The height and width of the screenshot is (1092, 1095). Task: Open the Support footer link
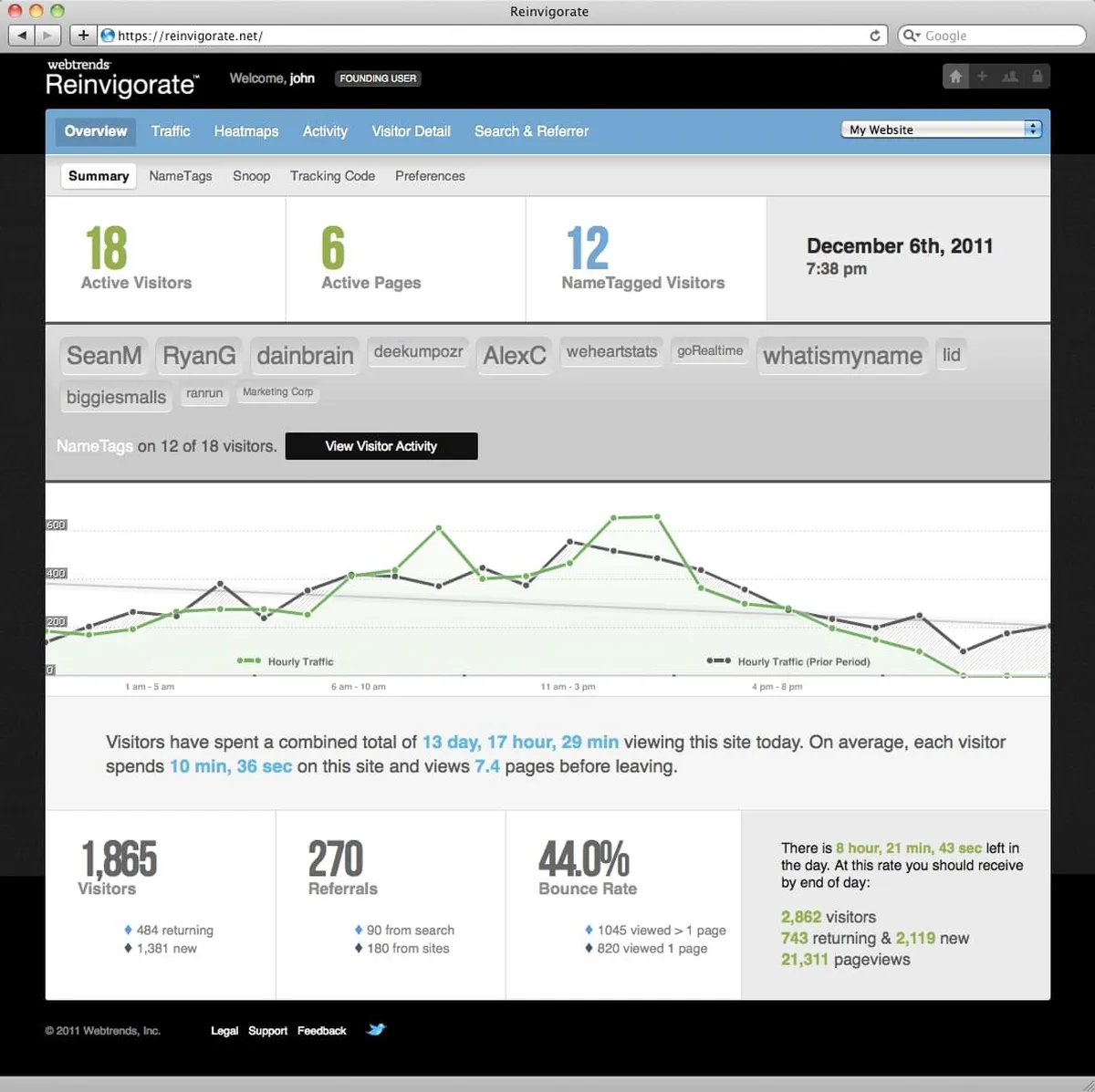pos(267,1031)
